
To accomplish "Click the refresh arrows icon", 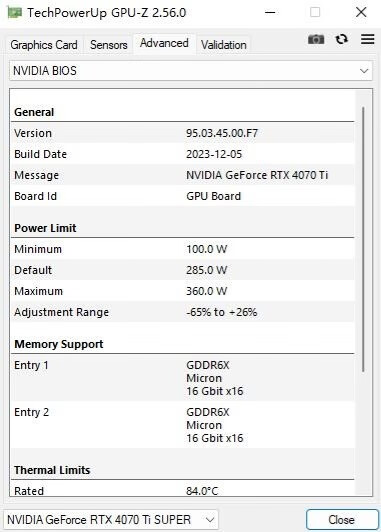I will tap(342, 39).
